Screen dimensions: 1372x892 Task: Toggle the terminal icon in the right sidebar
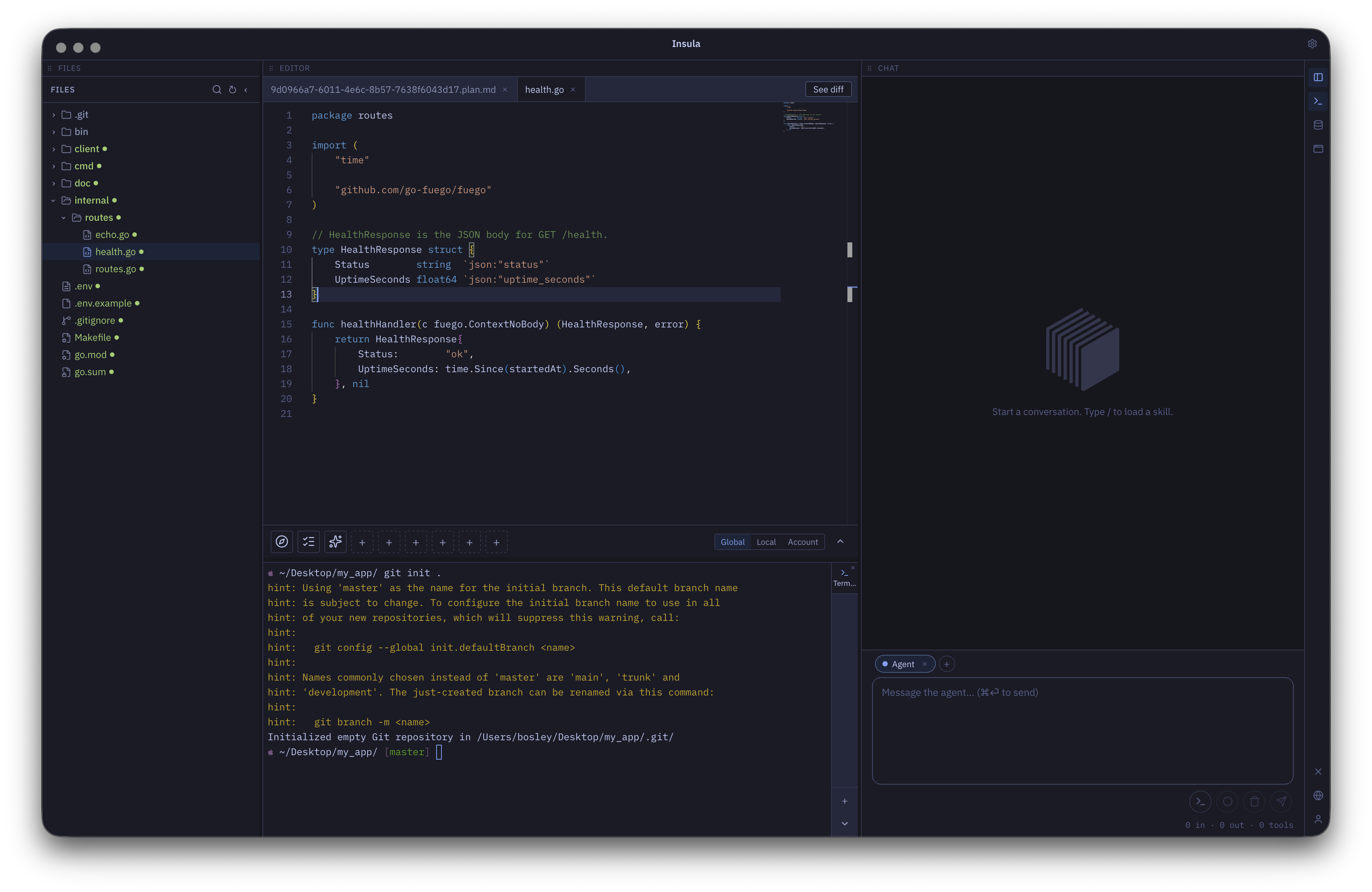[x=1318, y=101]
